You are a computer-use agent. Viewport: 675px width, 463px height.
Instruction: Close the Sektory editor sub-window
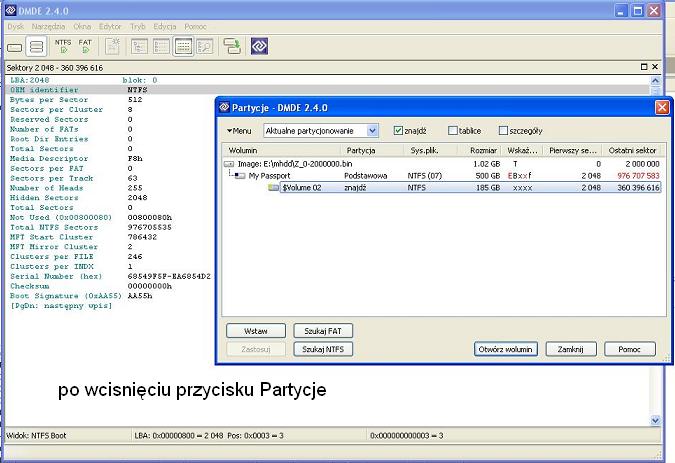pyautogui.click(x=655, y=67)
